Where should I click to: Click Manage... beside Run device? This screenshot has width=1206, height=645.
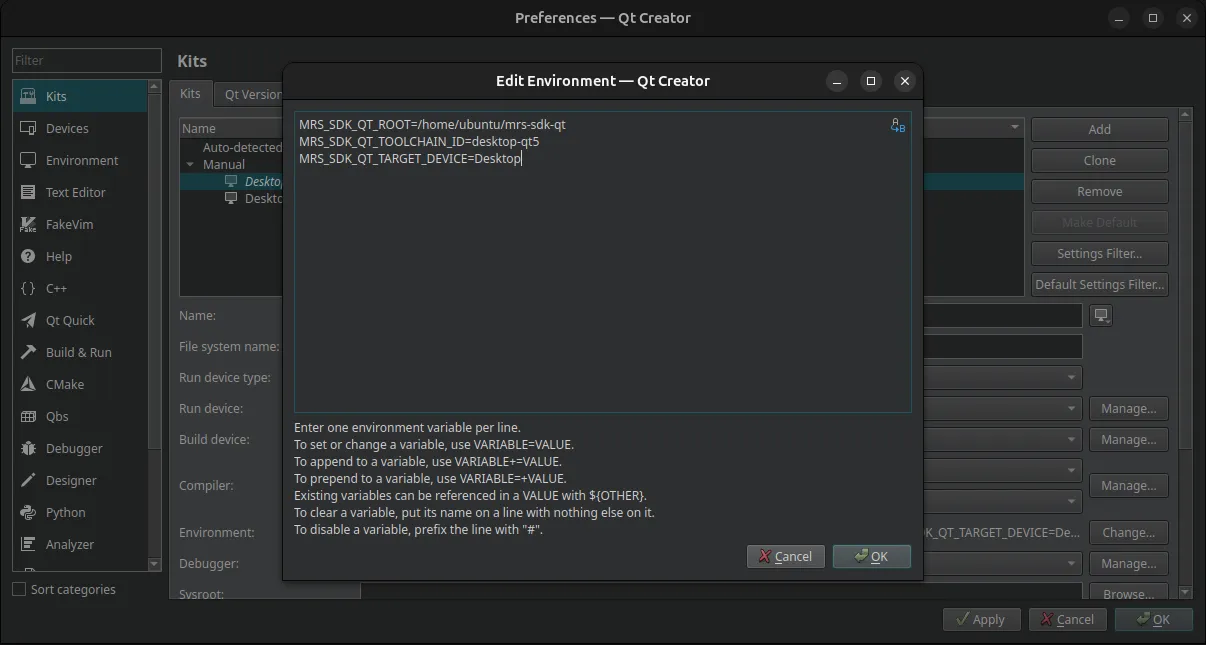coord(1128,408)
